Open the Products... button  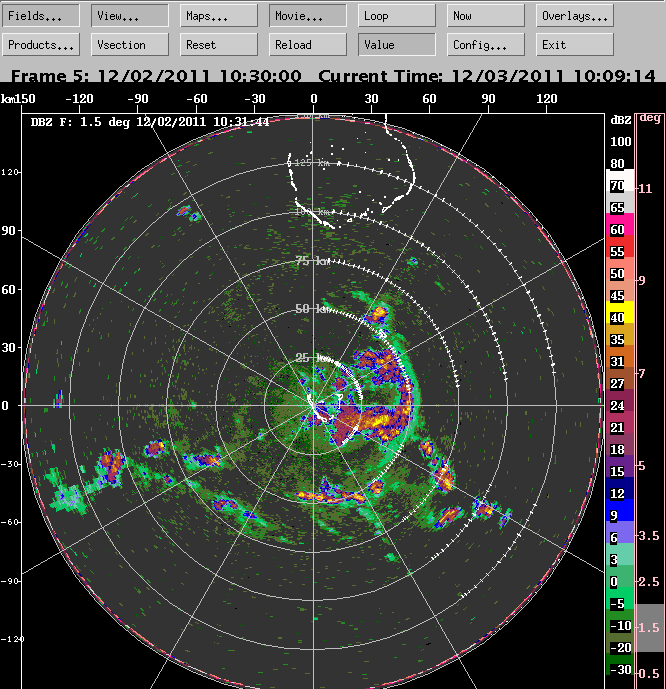[x=41, y=45]
